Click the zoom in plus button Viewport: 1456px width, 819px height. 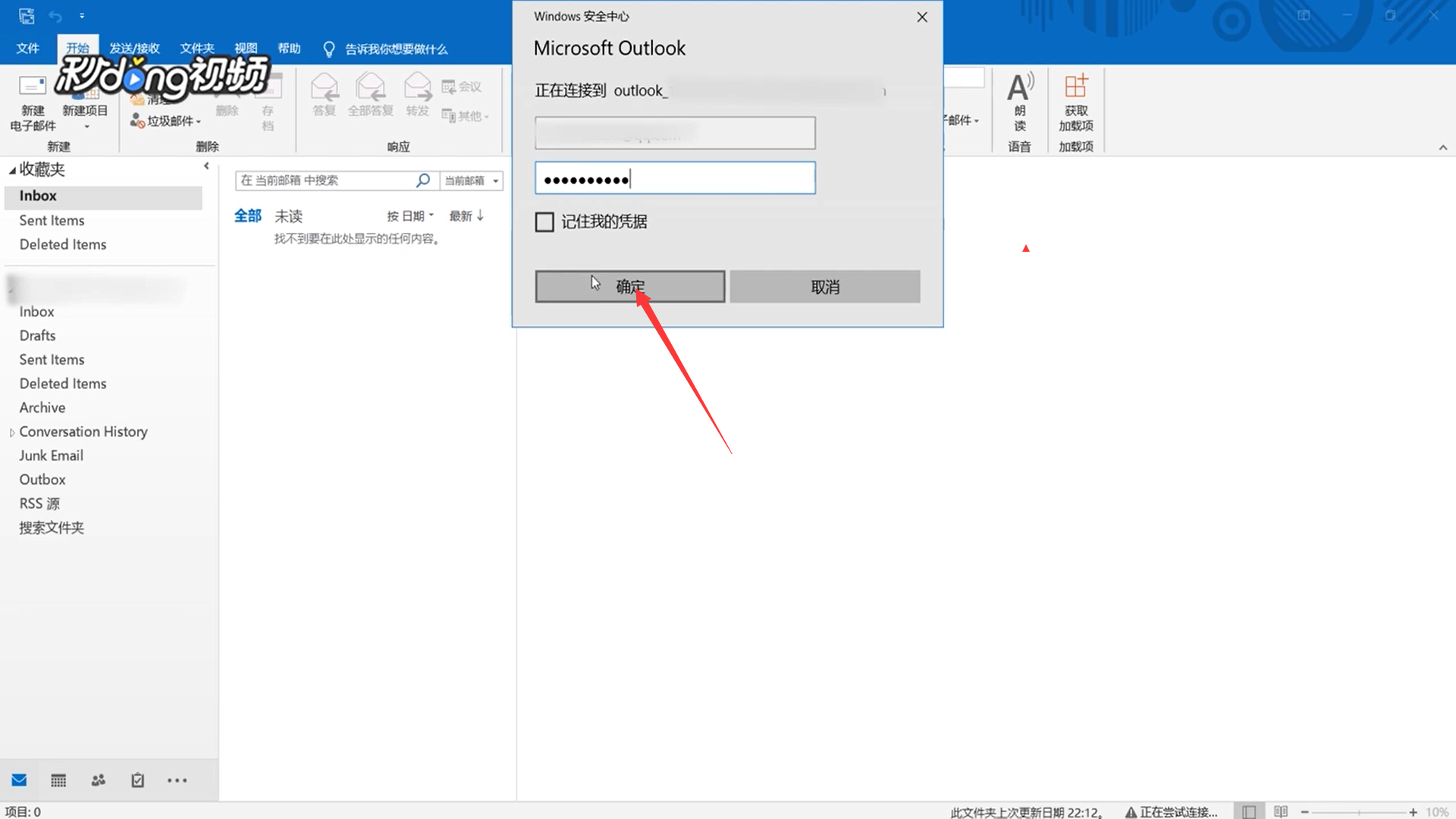click(1413, 812)
